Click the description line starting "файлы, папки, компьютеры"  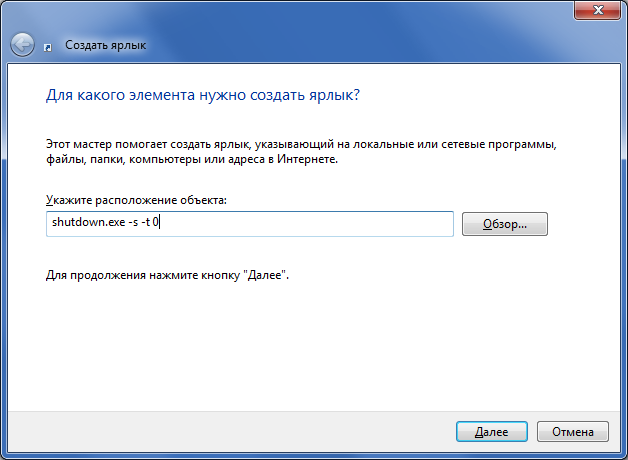(x=190, y=159)
